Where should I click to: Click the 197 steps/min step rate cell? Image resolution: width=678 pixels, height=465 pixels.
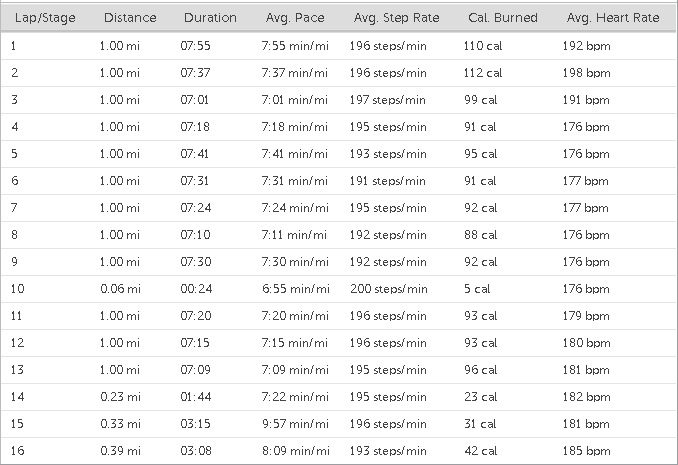pyautogui.click(x=388, y=100)
